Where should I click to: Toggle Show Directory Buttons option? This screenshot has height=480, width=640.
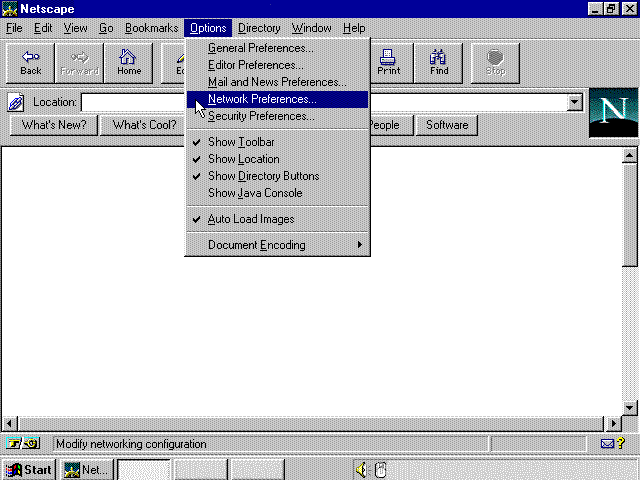coord(278,176)
